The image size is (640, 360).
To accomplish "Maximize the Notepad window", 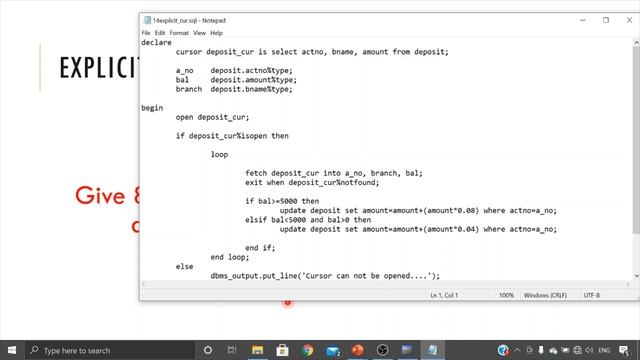I will coord(606,20).
